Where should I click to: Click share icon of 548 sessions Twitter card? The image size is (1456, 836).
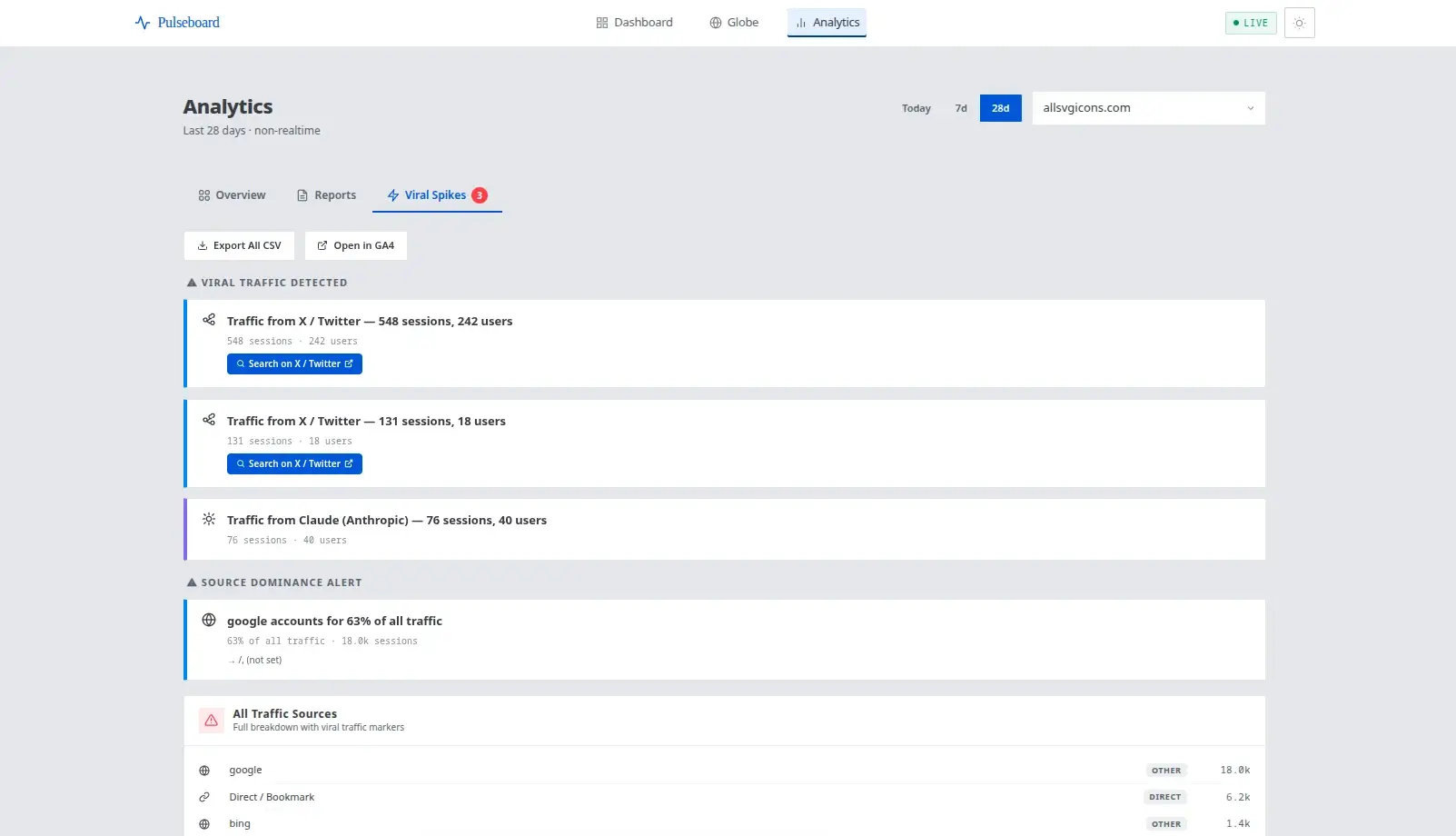tap(209, 320)
